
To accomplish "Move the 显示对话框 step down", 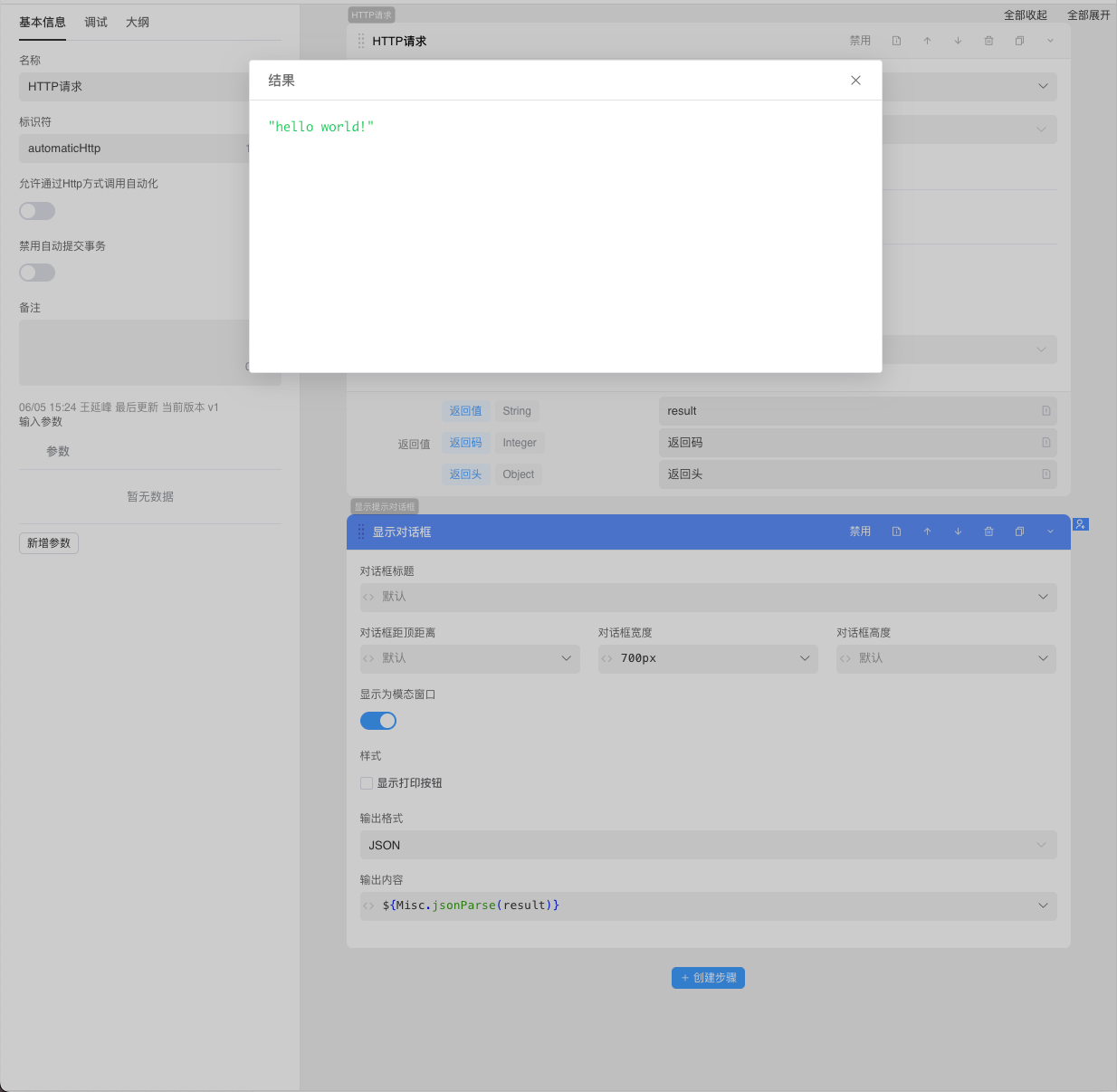I will click(x=958, y=532).
